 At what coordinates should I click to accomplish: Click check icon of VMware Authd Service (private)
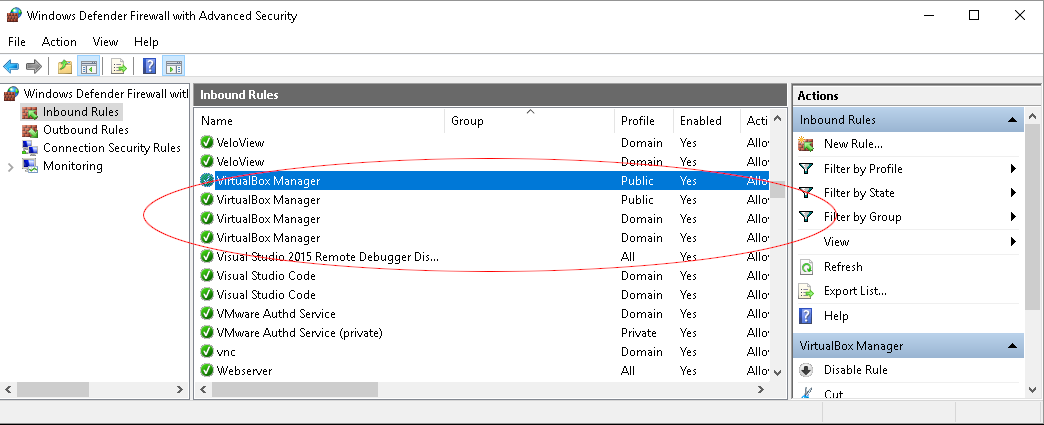pyautogui.click(x=206, y=332)
